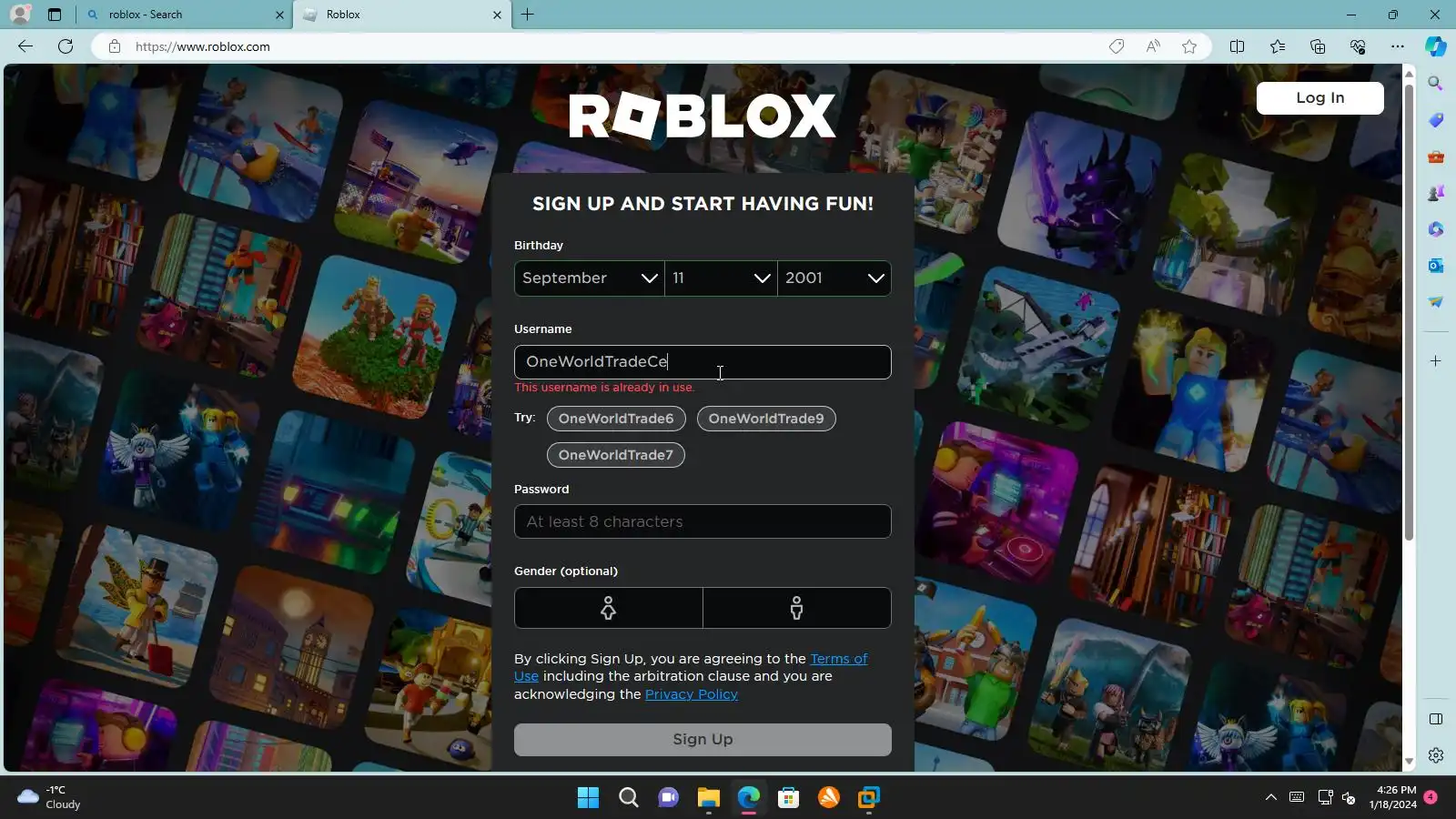
Task: Add page to favorites star
Action: tap(1189, 46)
